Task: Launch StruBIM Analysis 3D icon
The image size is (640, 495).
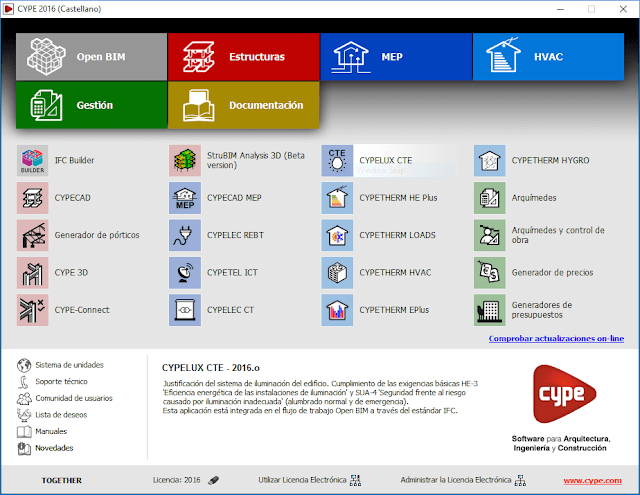Action: tap(185, 160)
